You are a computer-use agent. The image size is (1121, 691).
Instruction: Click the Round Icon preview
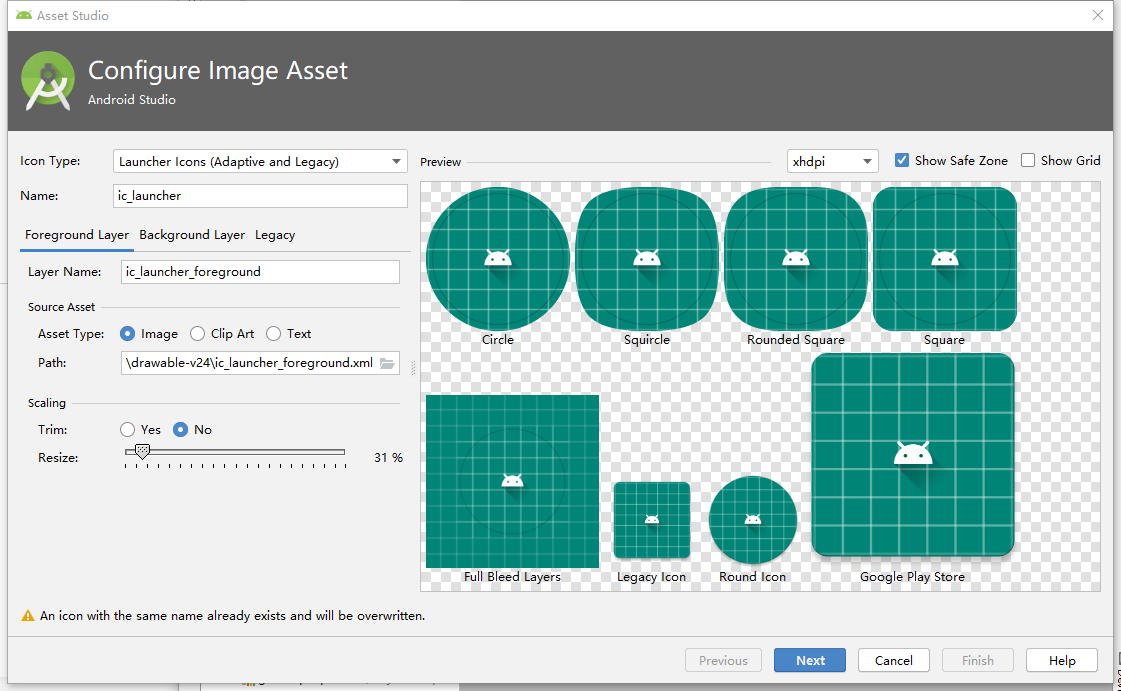[753, 520]
